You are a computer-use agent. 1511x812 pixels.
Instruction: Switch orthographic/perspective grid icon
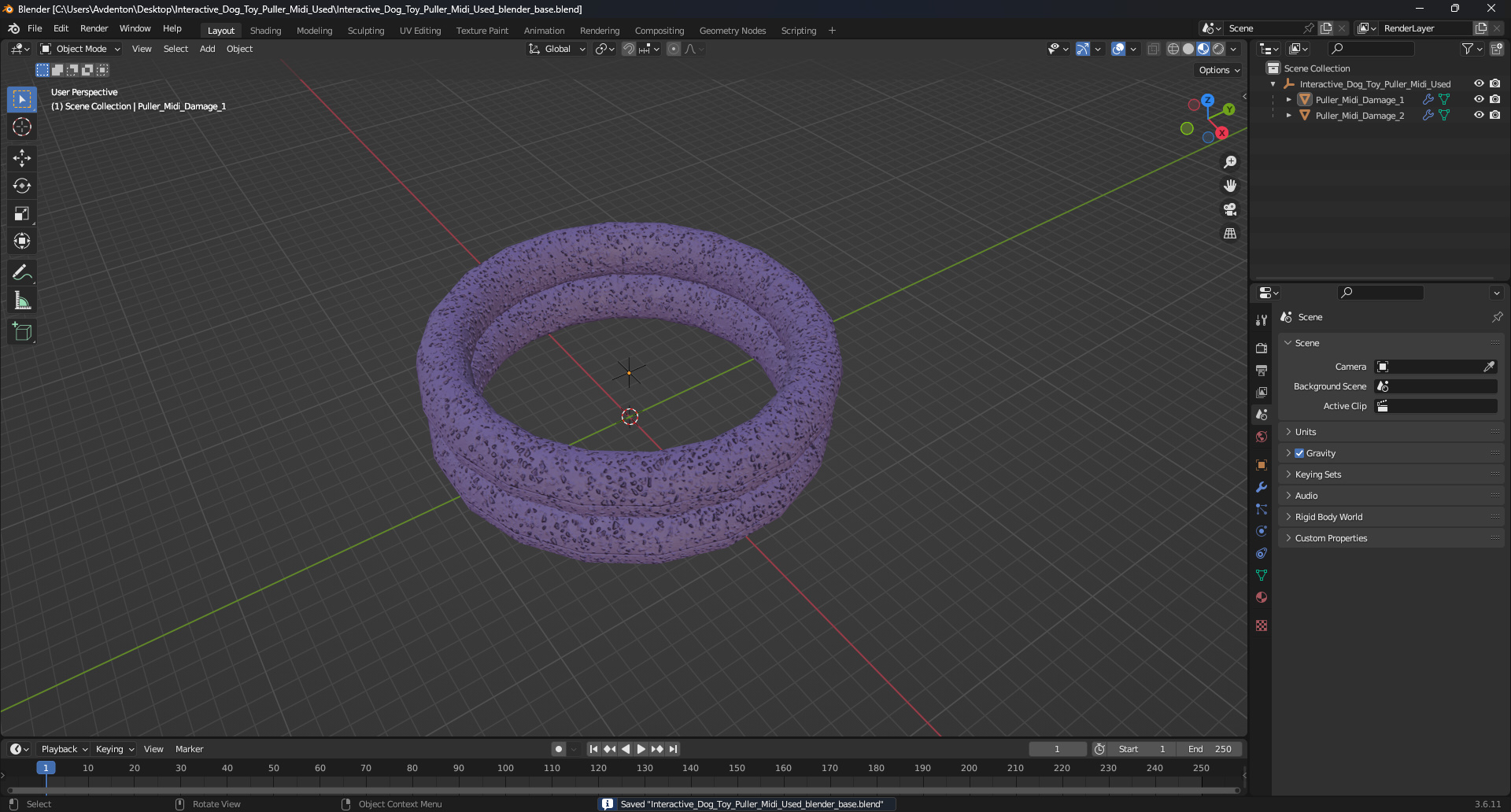tap(1230, 234)
